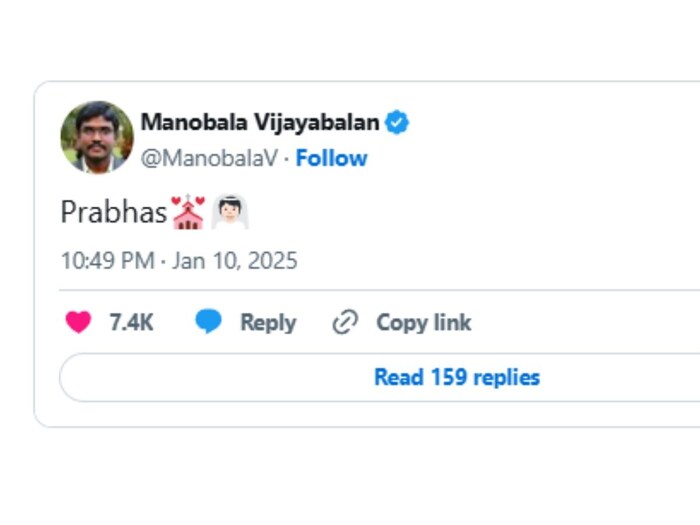Click empty space right of the emojis
Image resolution: width=700 pixels, height=525 pixels.
tap(450, 212)
